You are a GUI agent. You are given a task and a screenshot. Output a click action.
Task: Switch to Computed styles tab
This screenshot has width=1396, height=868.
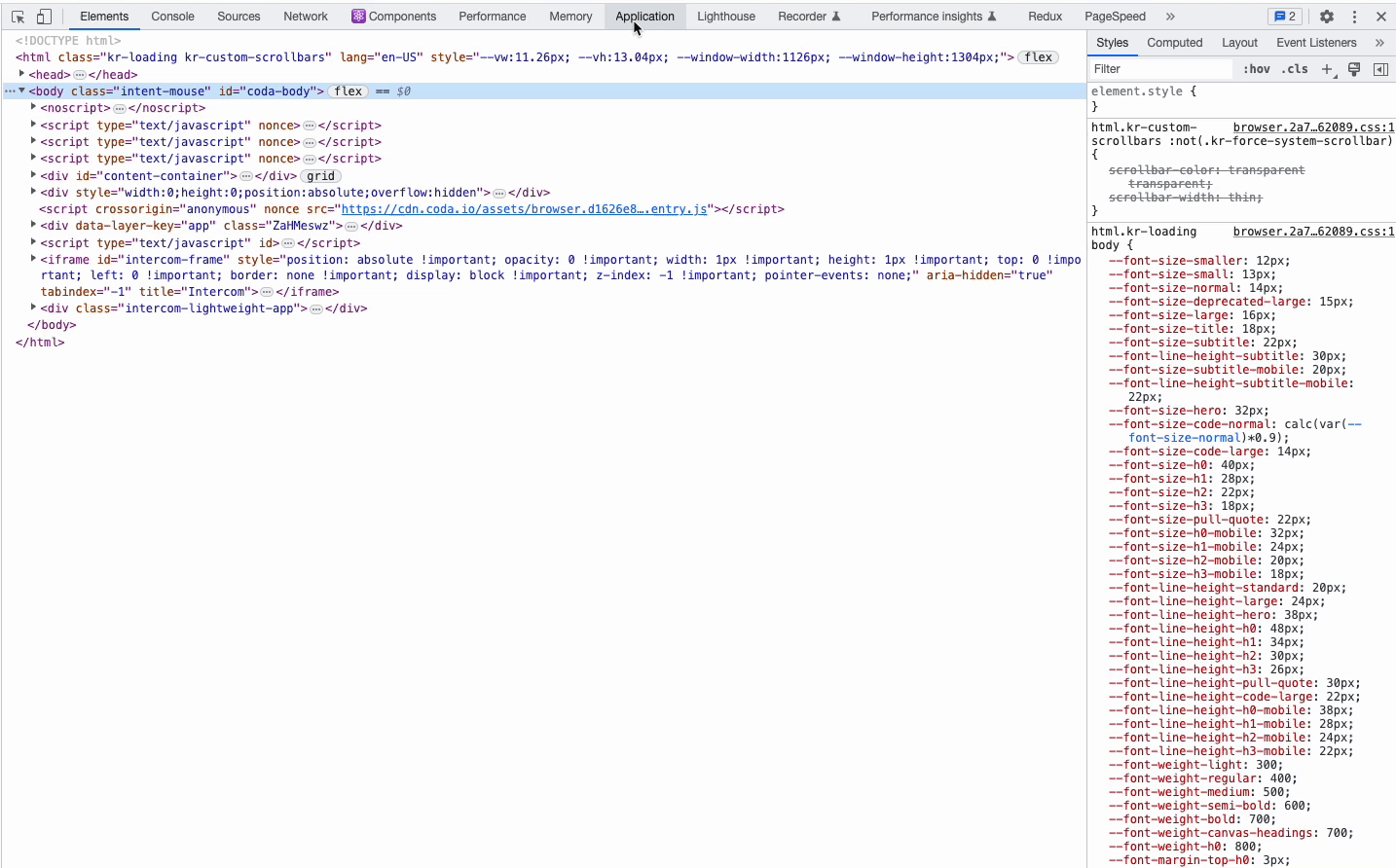point(1174,43)
